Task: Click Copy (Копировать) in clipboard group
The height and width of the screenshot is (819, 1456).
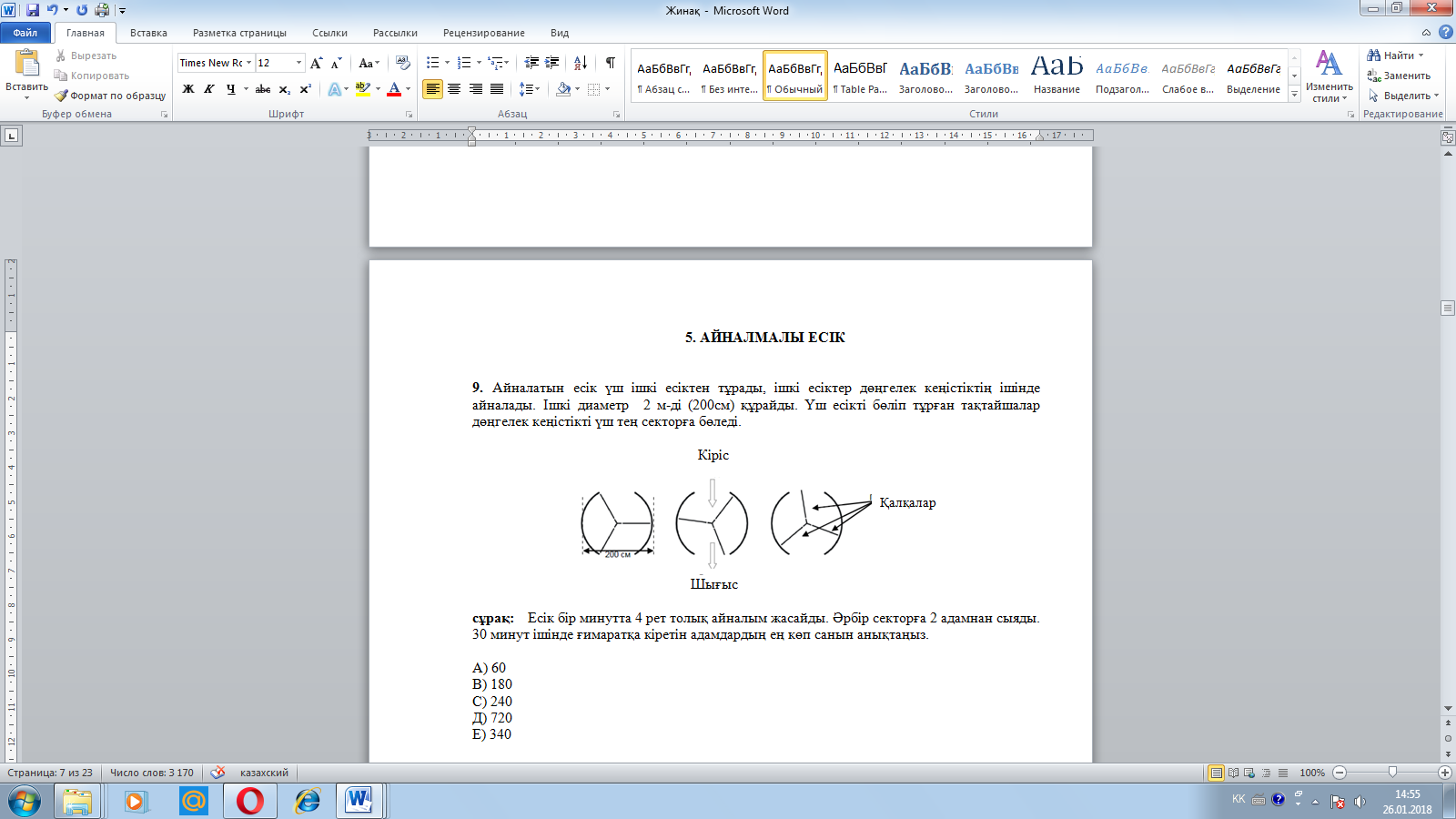Action: pos(92,76)
